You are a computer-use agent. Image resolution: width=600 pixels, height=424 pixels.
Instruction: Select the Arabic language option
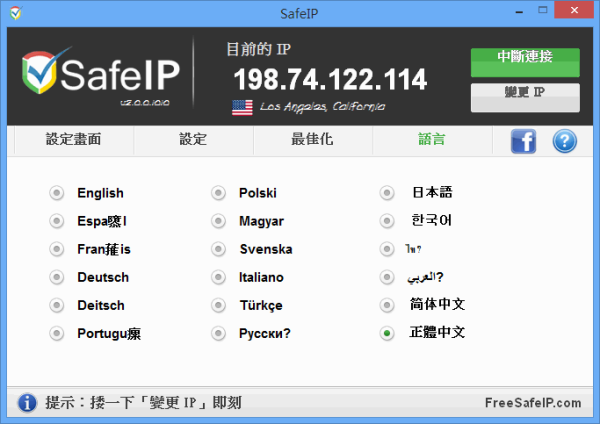coord(387,277)
